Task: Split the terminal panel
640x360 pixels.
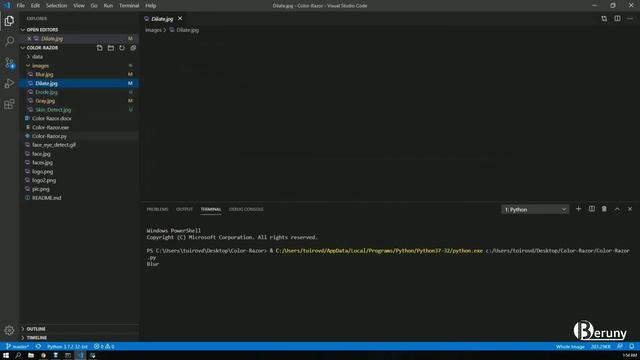Action: (591, 209)
